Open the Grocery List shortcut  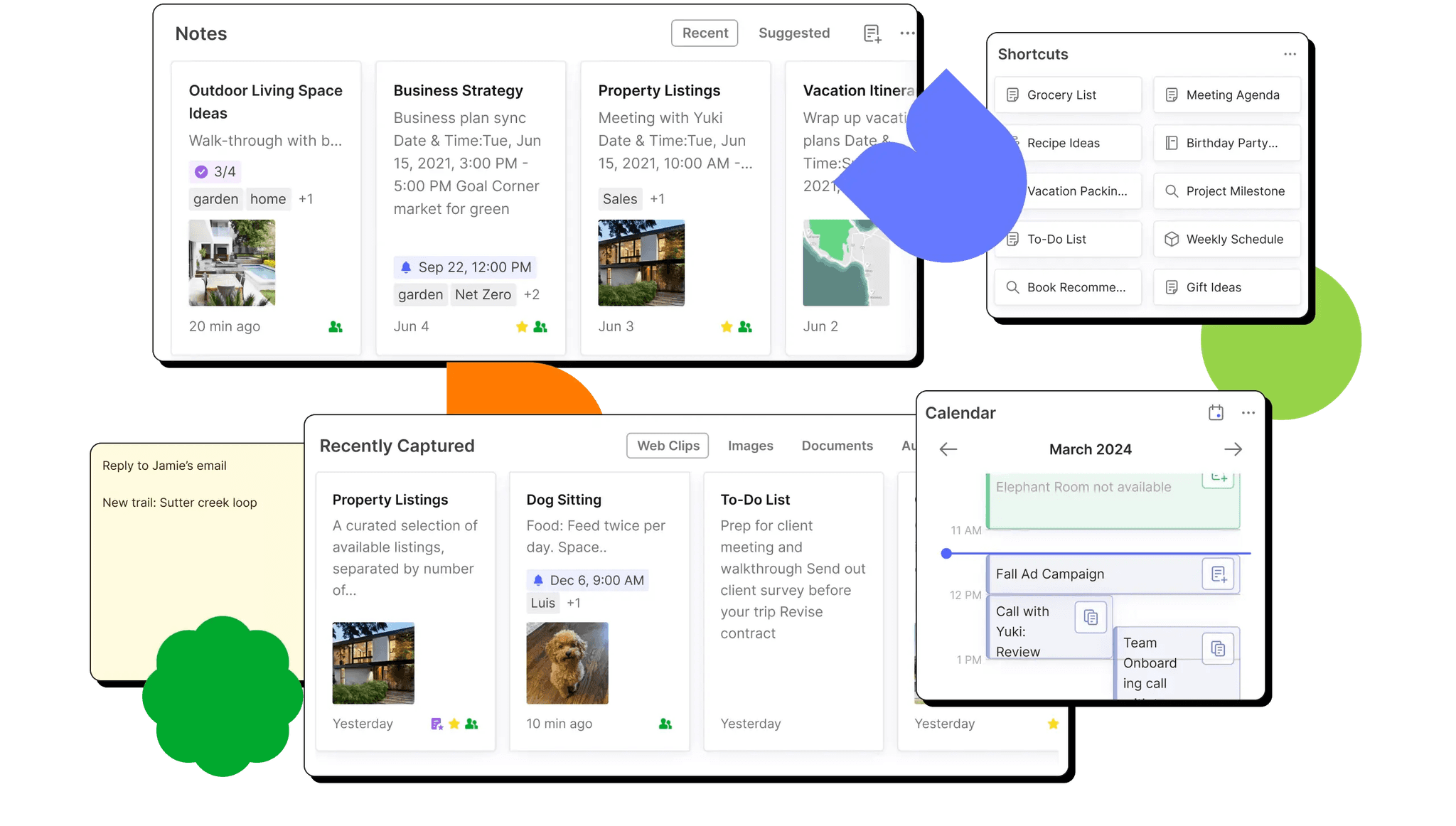[1067, 95]
